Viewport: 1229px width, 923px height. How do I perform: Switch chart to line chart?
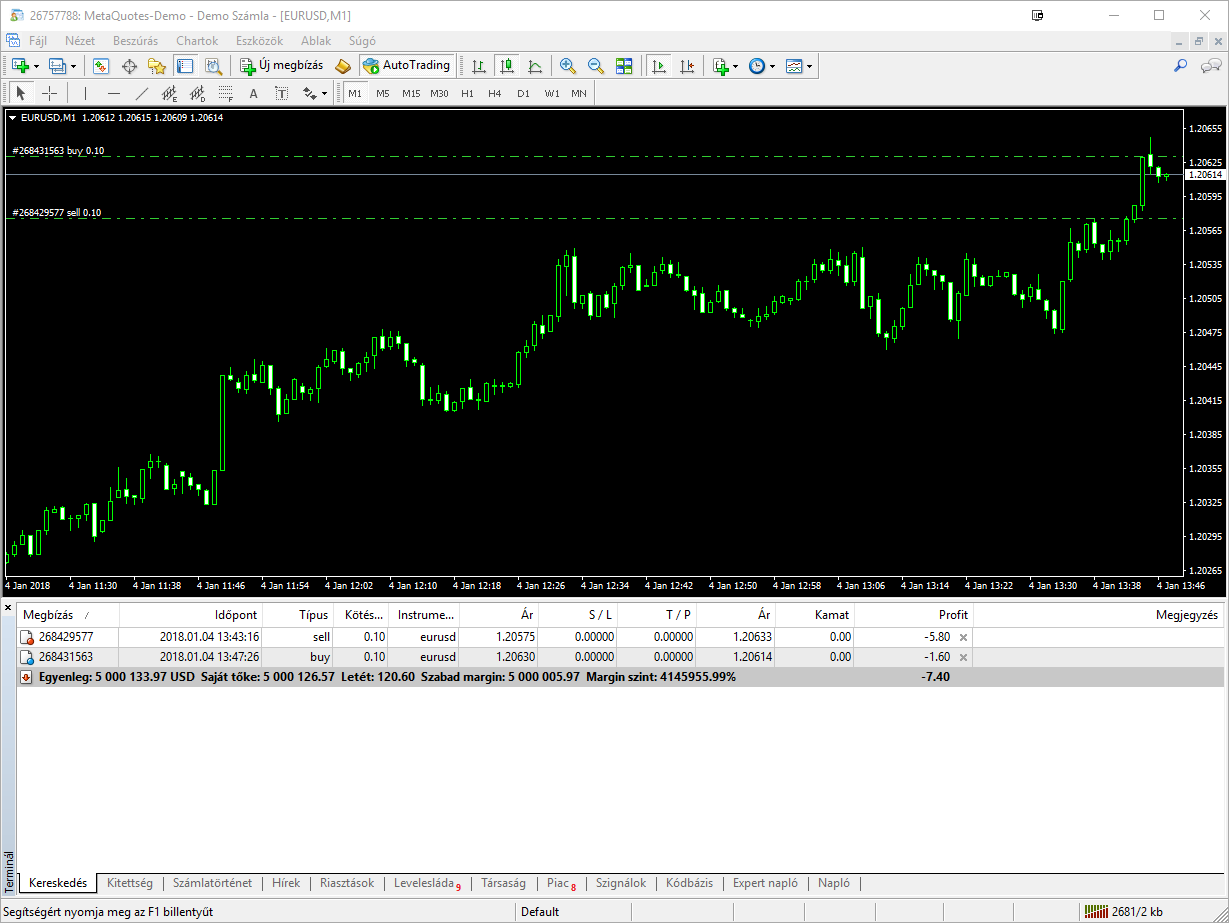(x=535, y=66)
